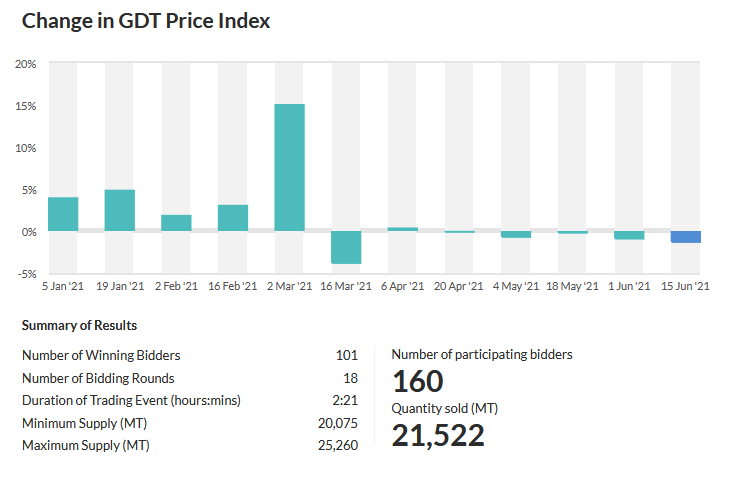
Task: Click the '15 Jun '21' date label
Action: pyautogui.click(x=685, y=286)
